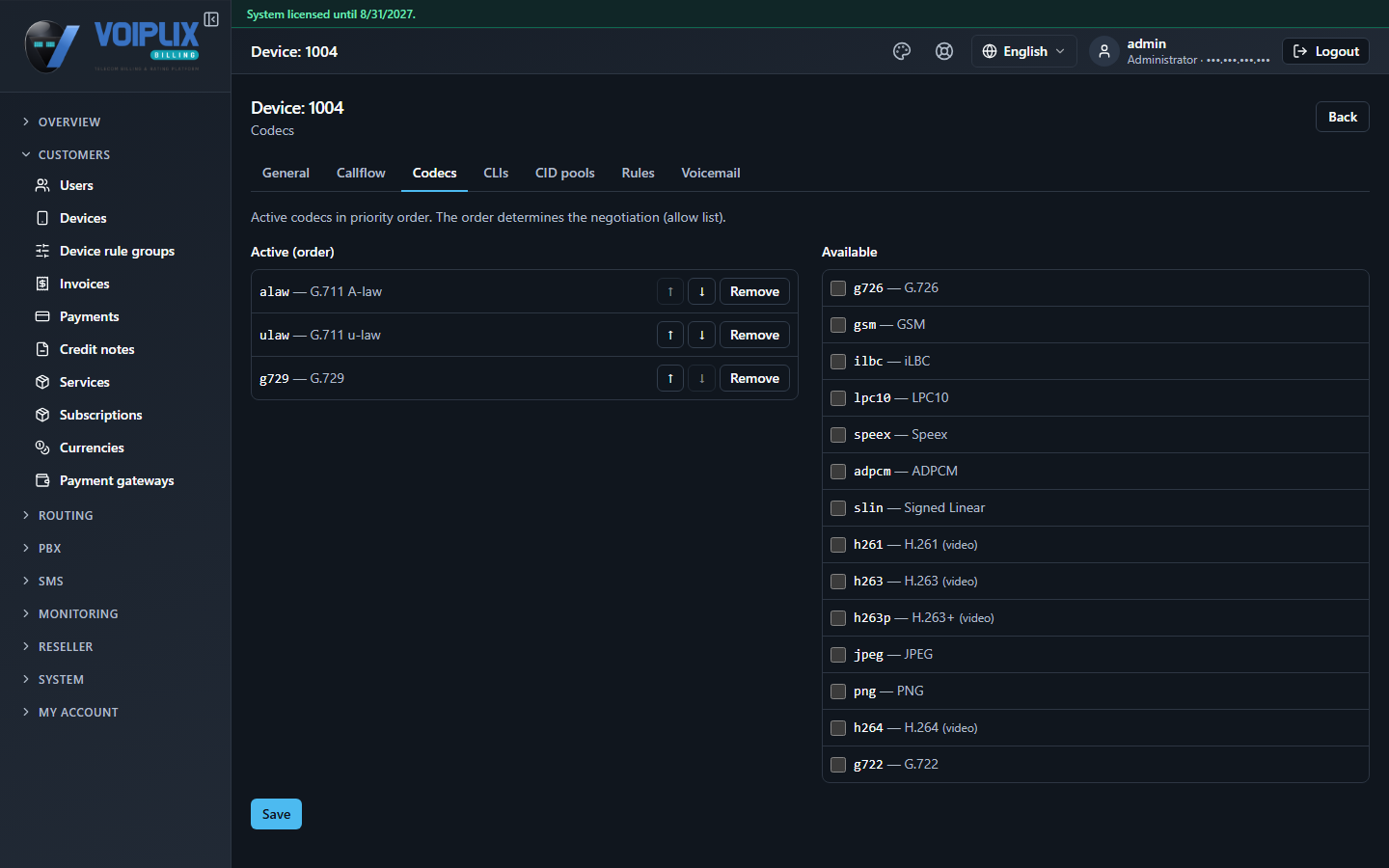
Task: Click the admin user avatar icon
Action: click(x=1104, y=51)
